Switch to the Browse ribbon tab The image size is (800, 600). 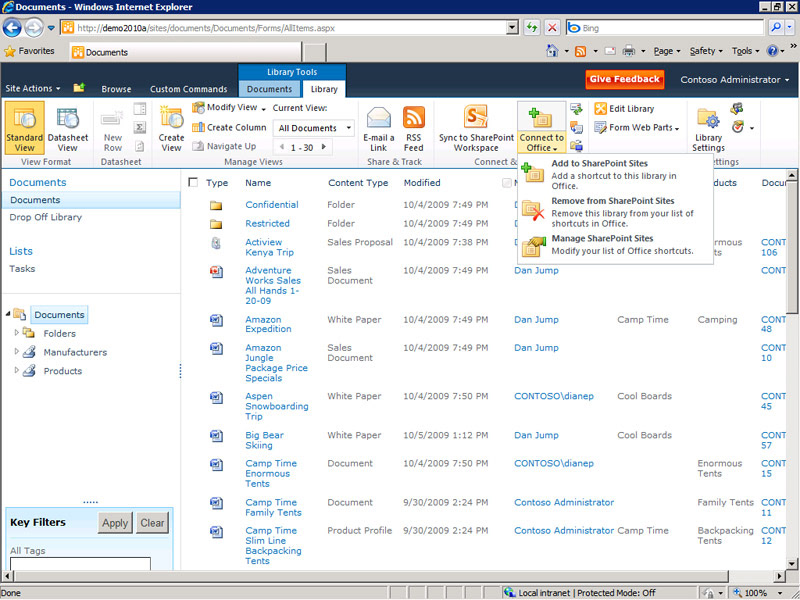coord(116,89)
